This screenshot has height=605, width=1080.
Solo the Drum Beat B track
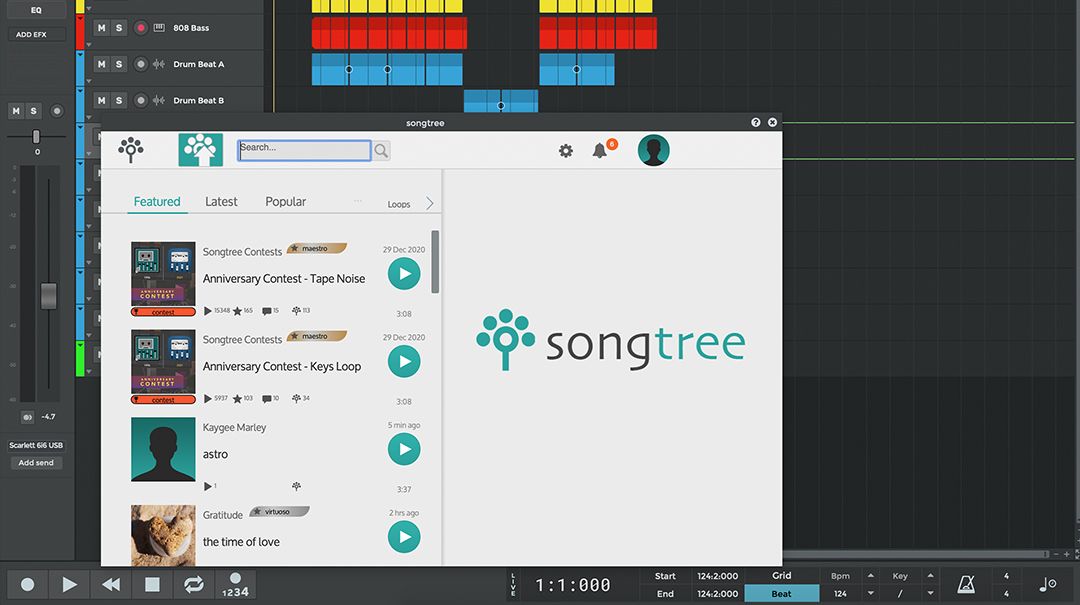point(118,101)
